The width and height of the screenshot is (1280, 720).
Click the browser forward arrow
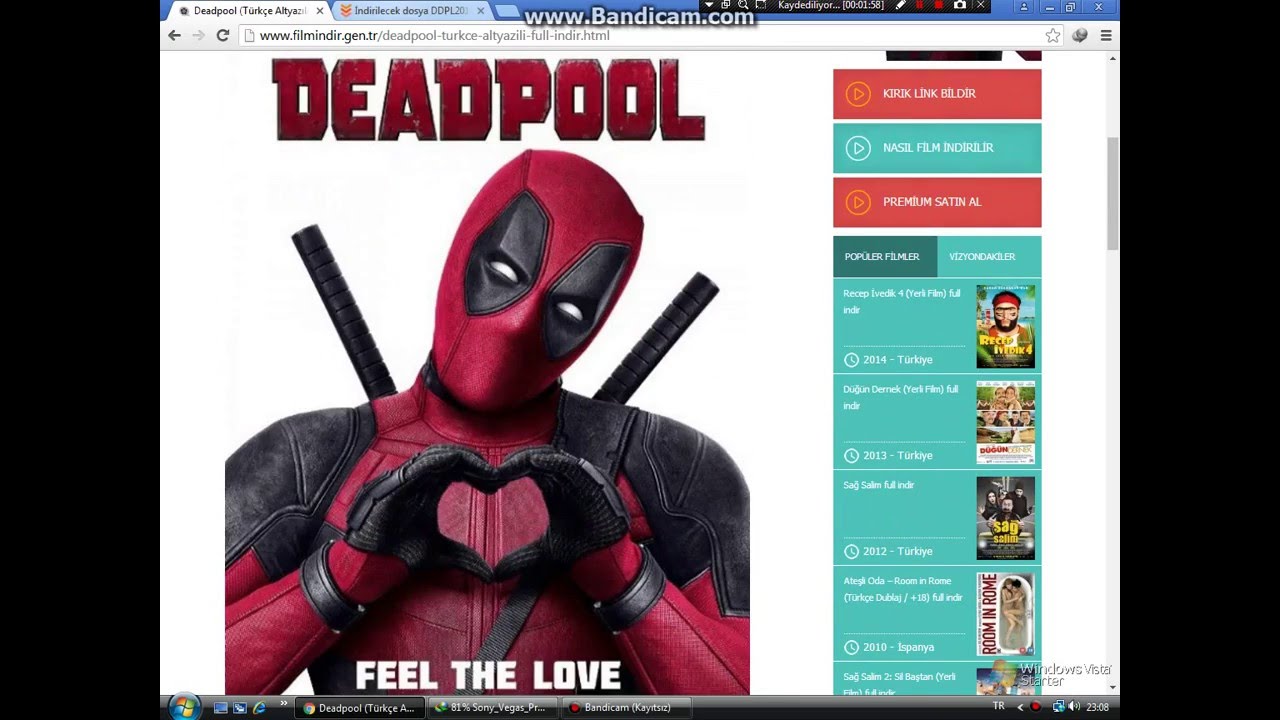pyautogui.click(x=199, y=35)
